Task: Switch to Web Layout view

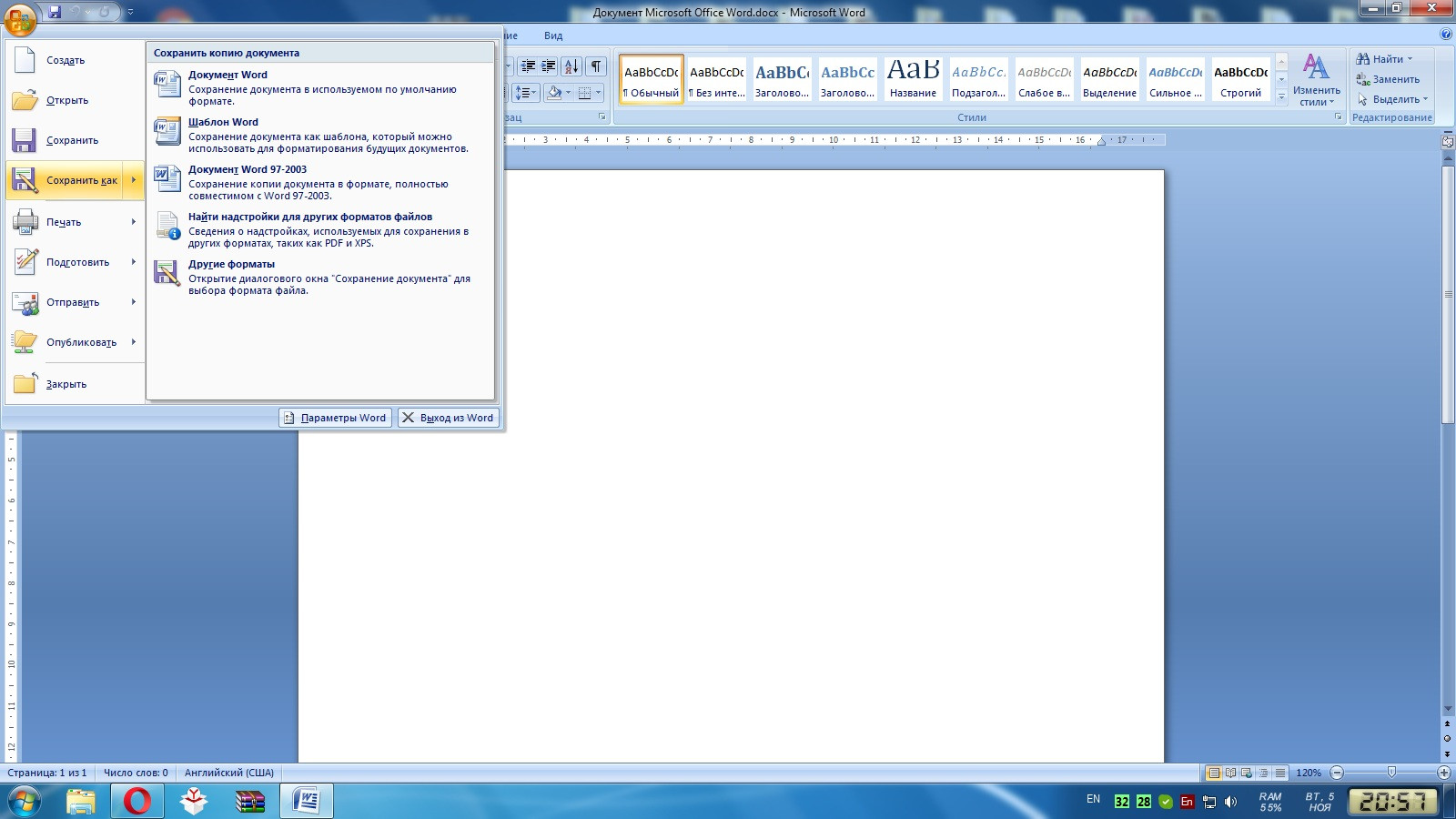Action: coord(1247,773)
